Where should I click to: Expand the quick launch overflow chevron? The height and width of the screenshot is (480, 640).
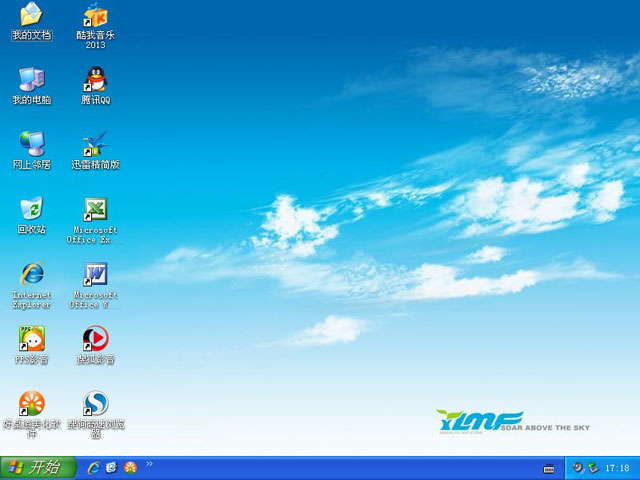(150, 465)
